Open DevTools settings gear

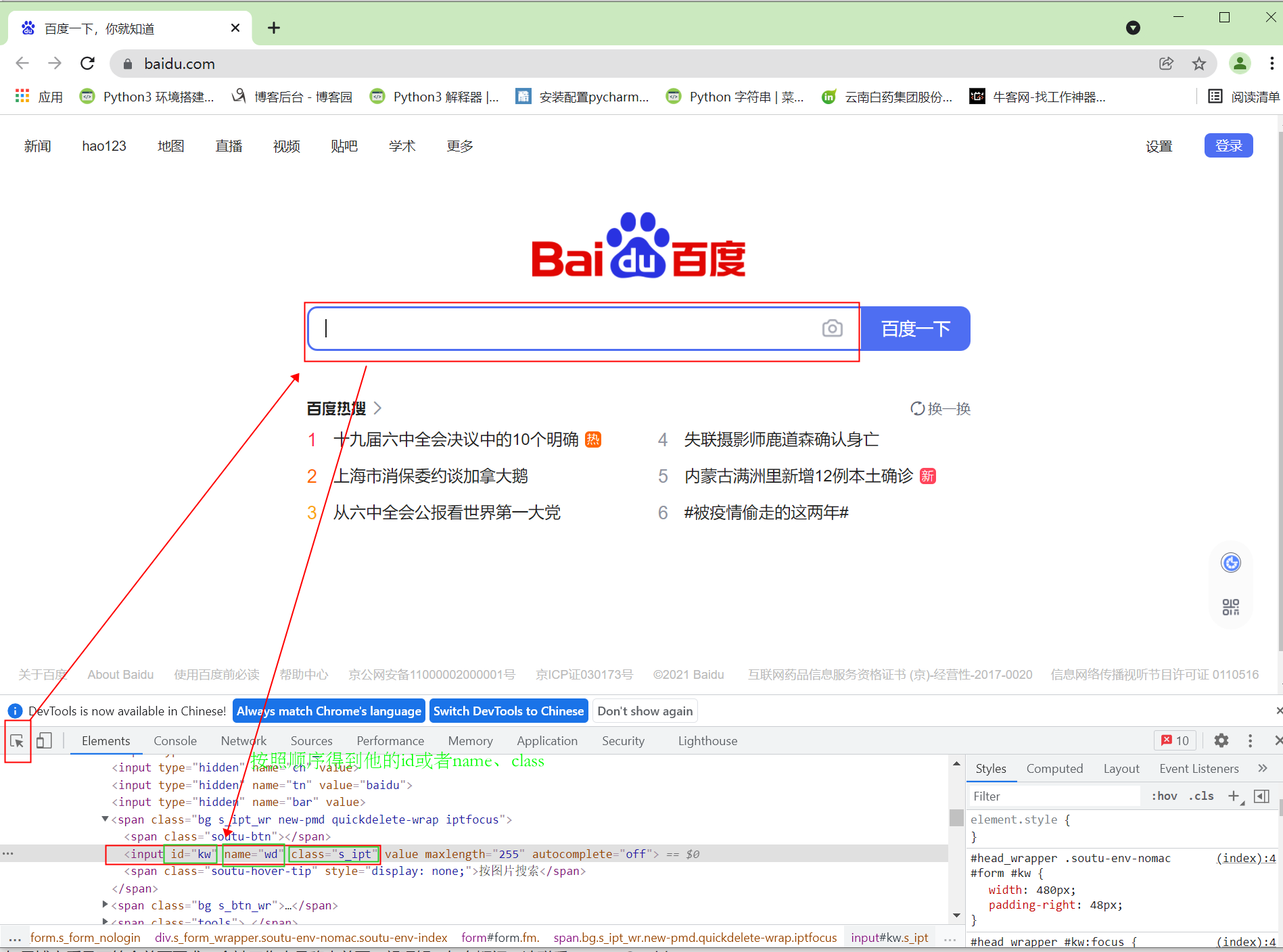pyautogui.click(x=1221, y=741)
